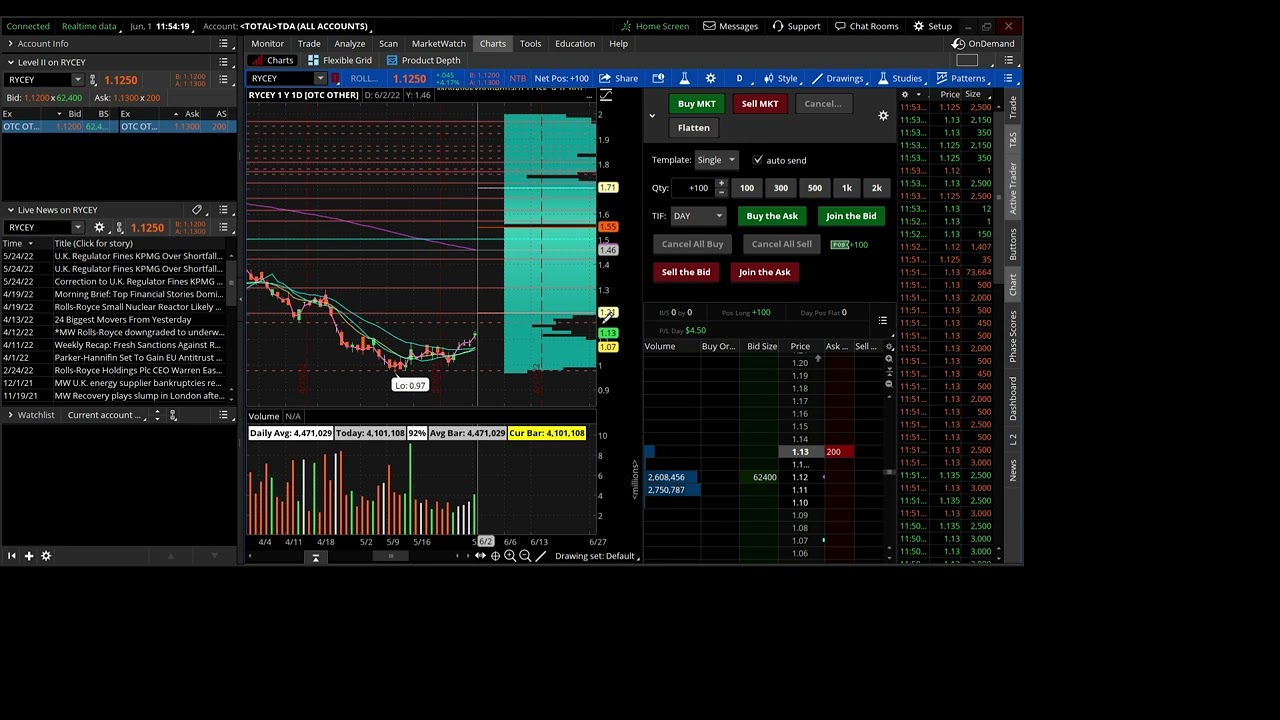Expand the Watchlist section
This screenshot has width=1280, height=720.
pos(10,415)
